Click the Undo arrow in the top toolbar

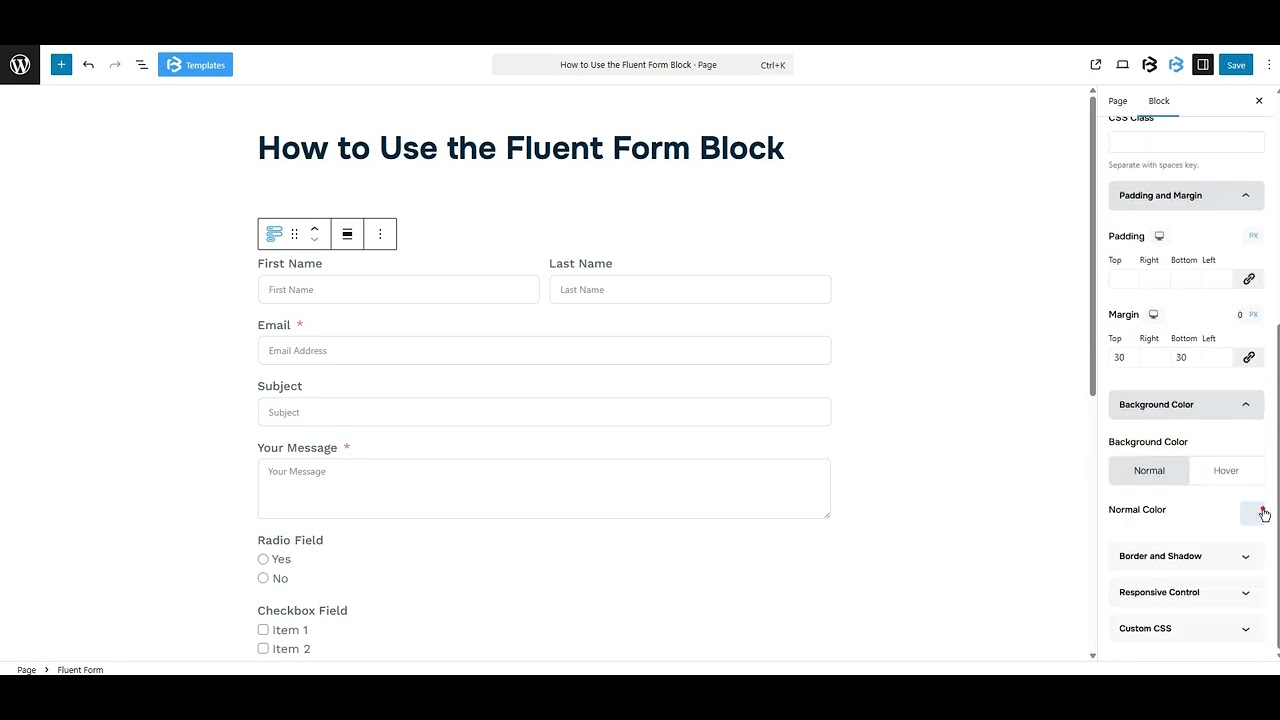tap(88, 64)
